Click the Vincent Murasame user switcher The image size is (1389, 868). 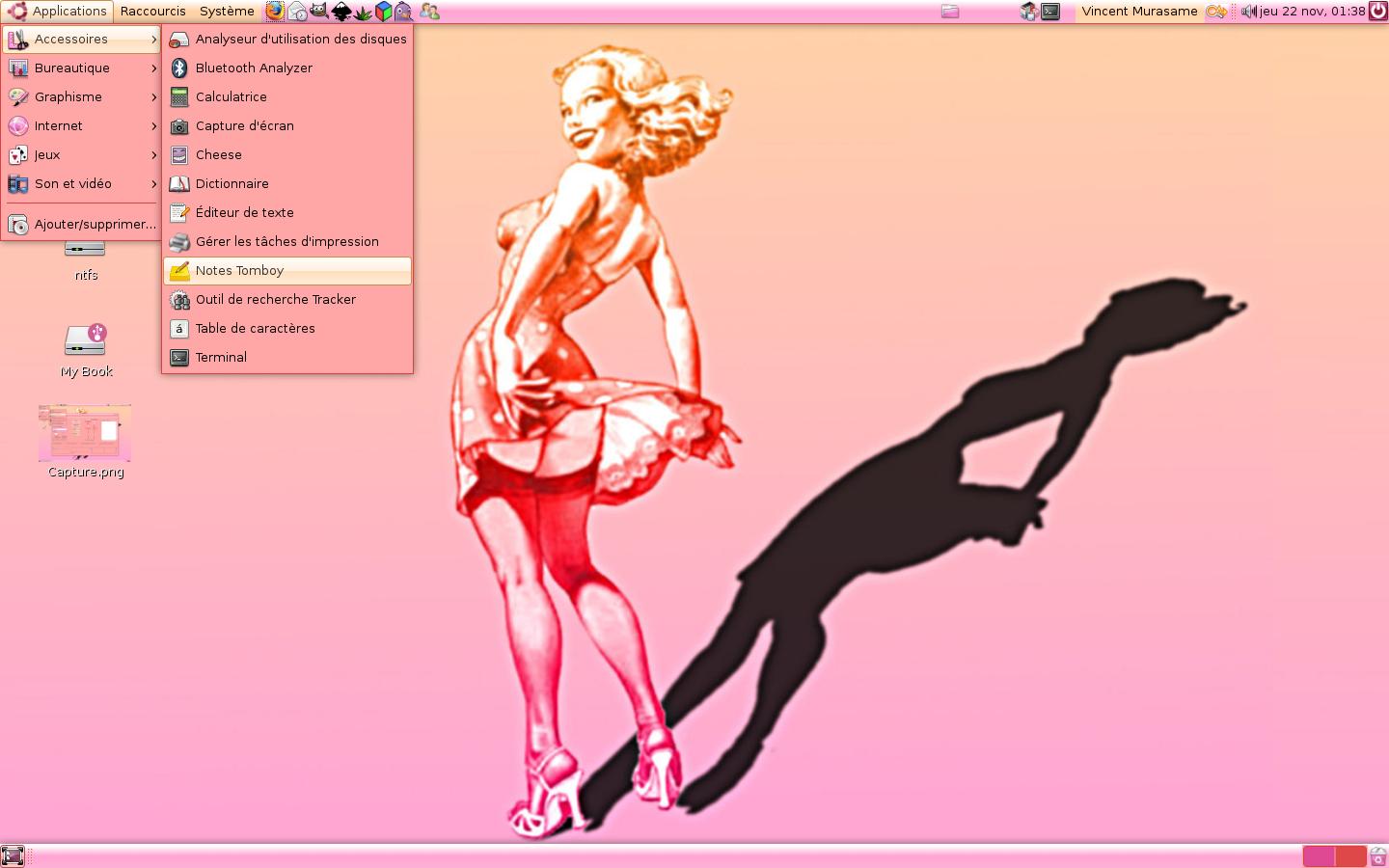1139,12
